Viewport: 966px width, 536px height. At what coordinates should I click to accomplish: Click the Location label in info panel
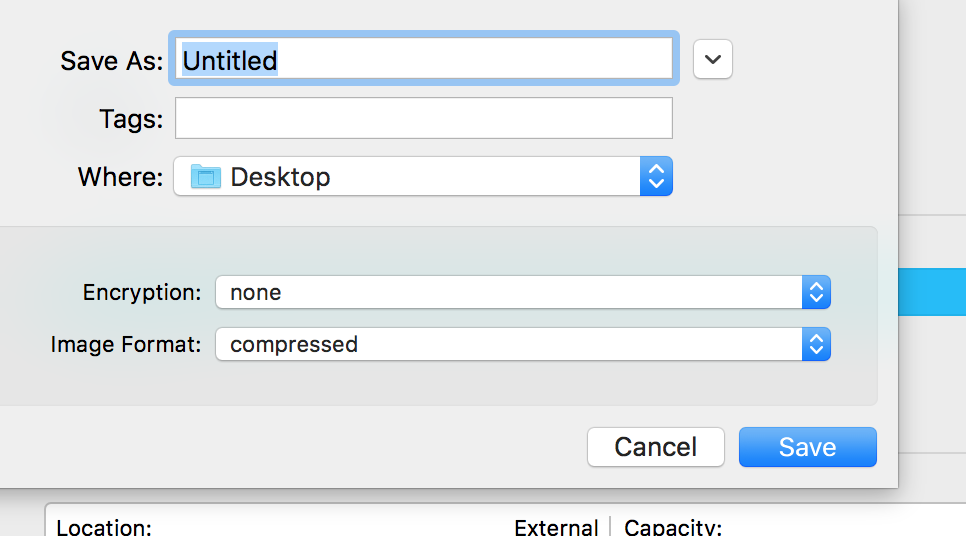[x=104, y=527]
